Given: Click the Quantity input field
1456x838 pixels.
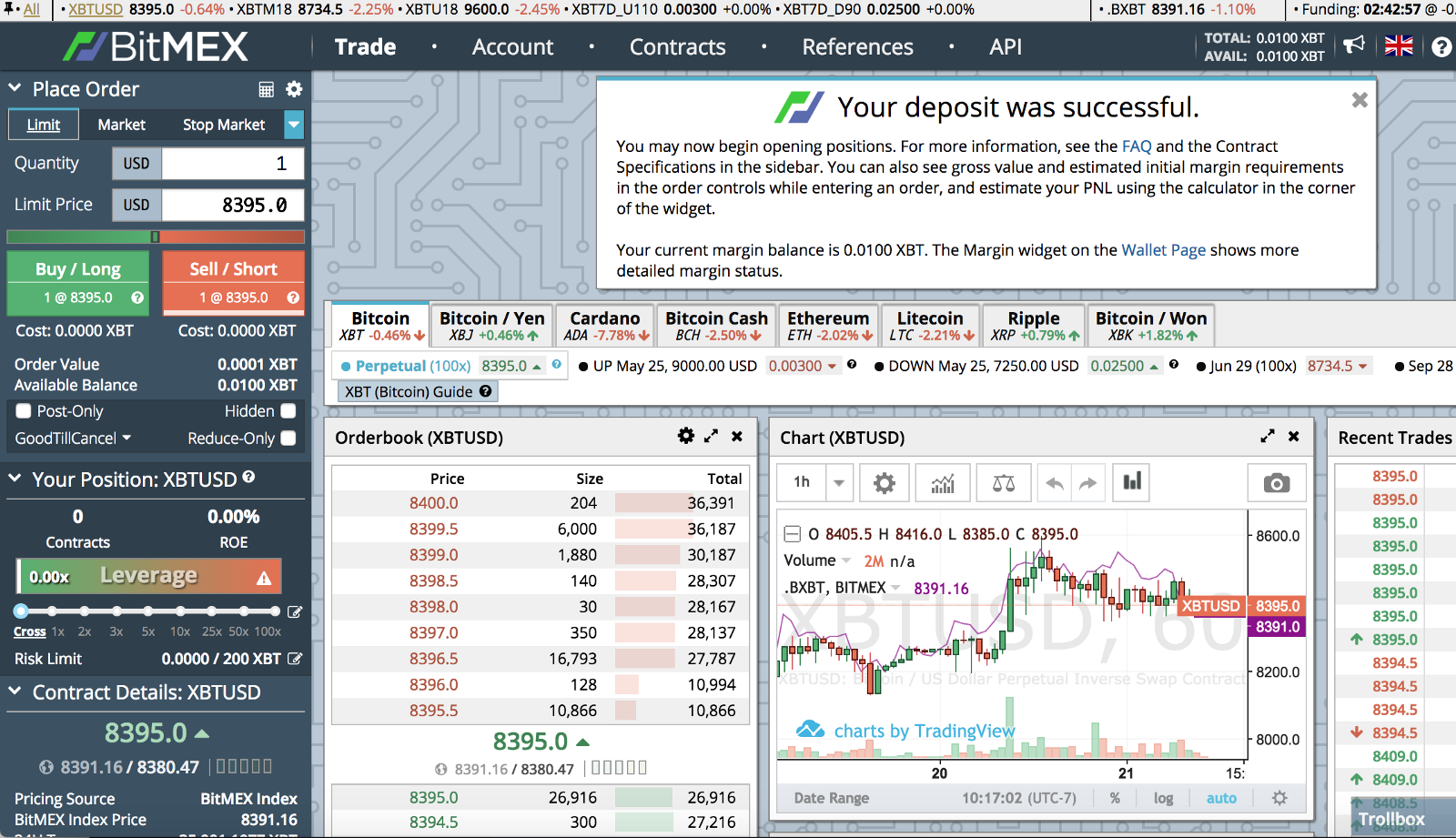Looking at the screenshot, I should (x=233, y=164).
